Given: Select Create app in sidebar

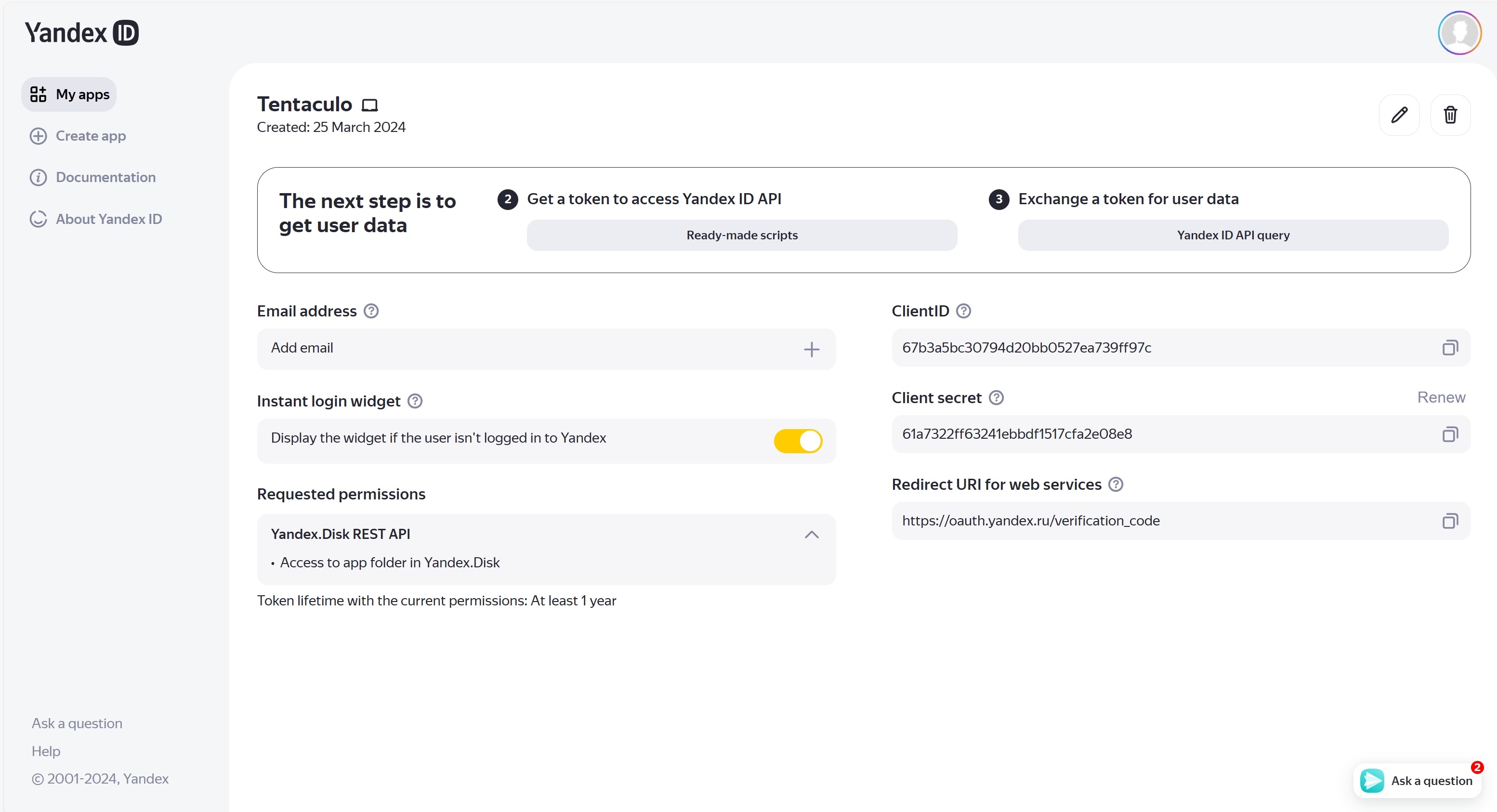Looking at the screenshot, I should 78,136.
